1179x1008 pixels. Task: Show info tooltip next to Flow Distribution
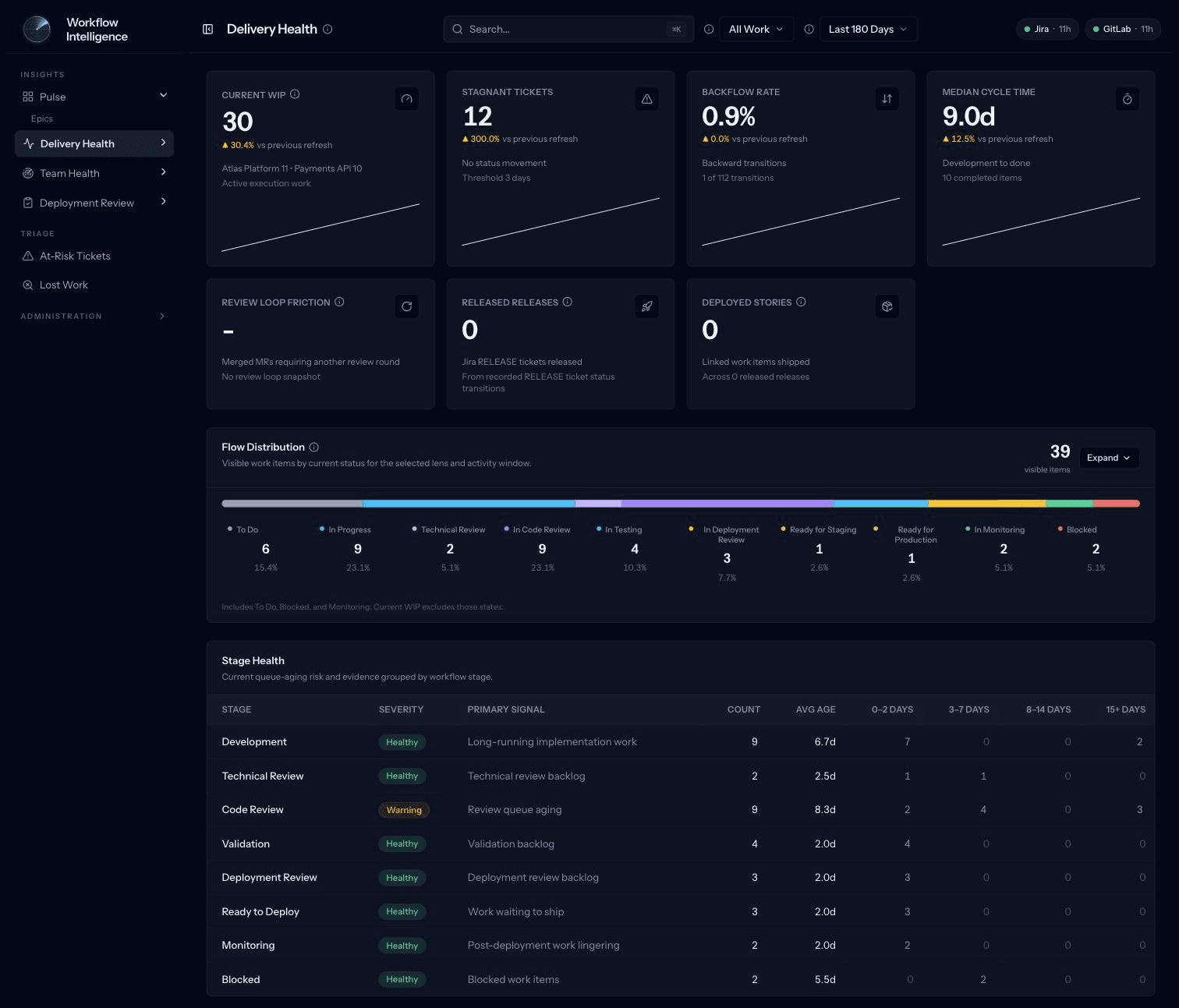tap(313, 447)
